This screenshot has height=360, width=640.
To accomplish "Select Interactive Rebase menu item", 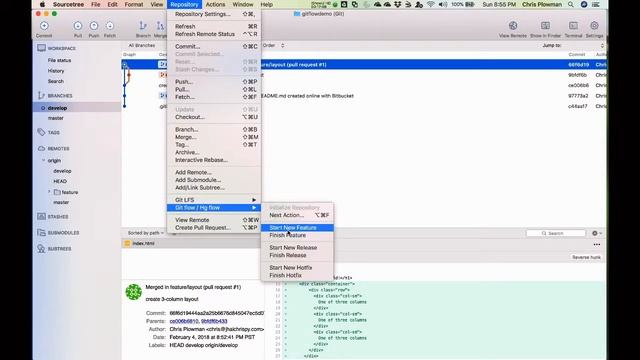I will 214,160.
